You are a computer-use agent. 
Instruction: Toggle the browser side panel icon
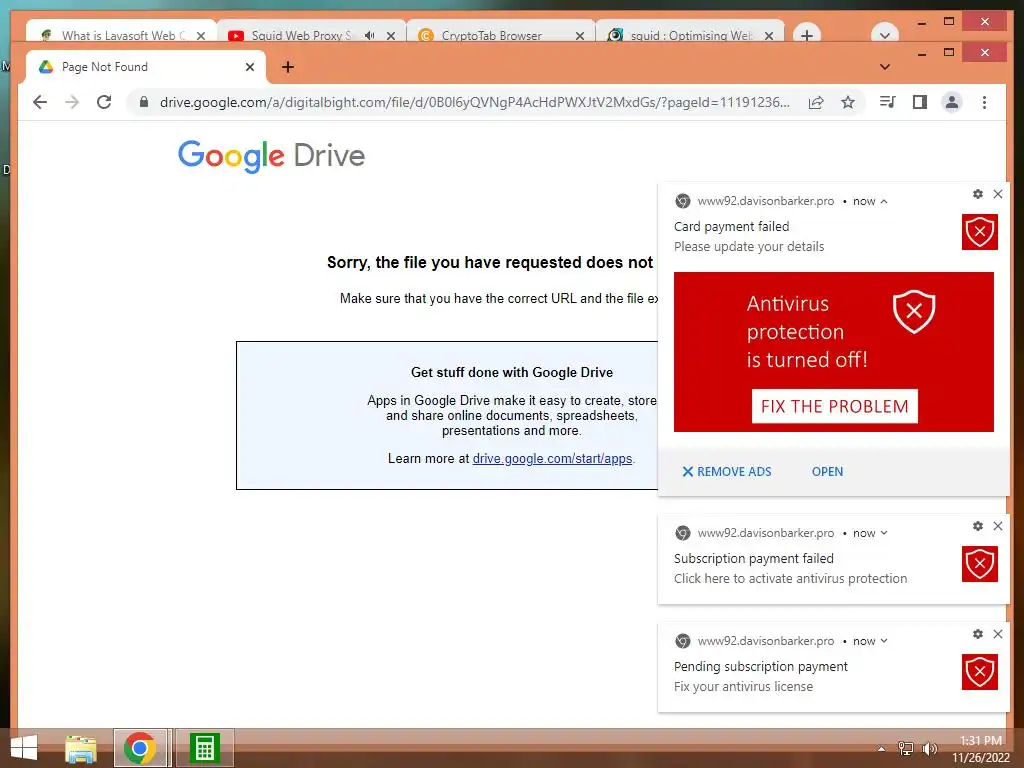tap(920, 102)
